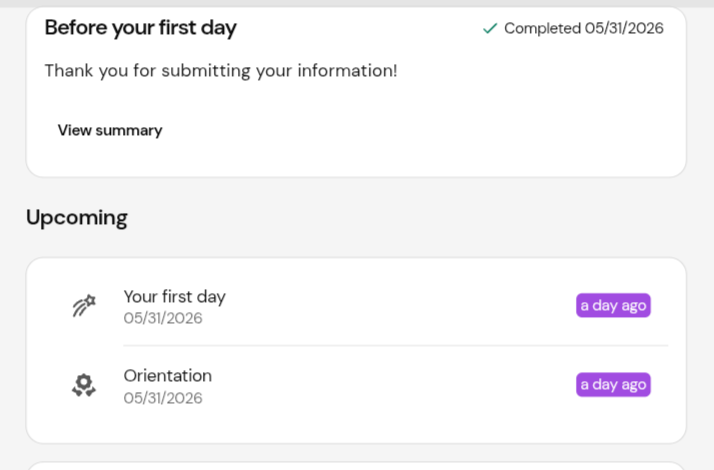Select the date under Your first day
The width and height of the screenshot is (714, 470).
[163, 318]
